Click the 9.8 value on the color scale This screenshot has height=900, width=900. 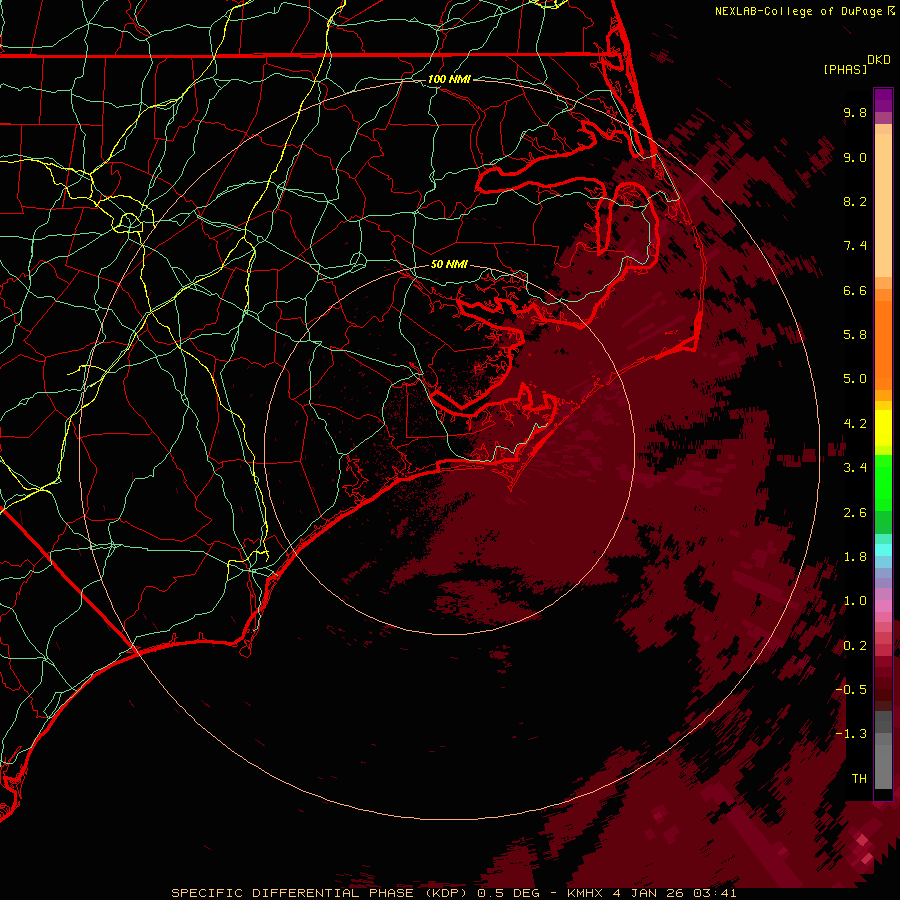click(x=855, y=112)
